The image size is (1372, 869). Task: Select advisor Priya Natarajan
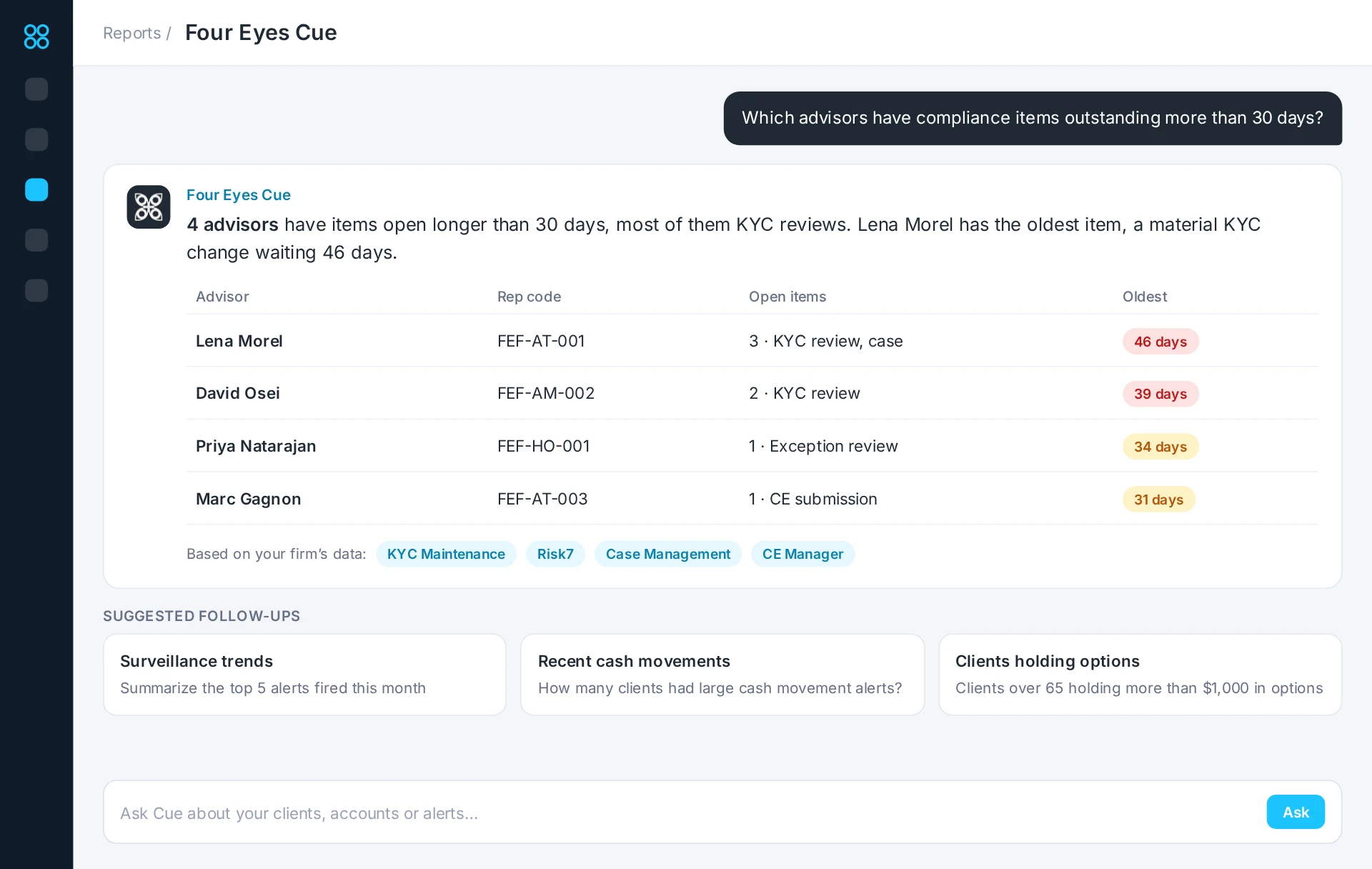tap(256, 446)
